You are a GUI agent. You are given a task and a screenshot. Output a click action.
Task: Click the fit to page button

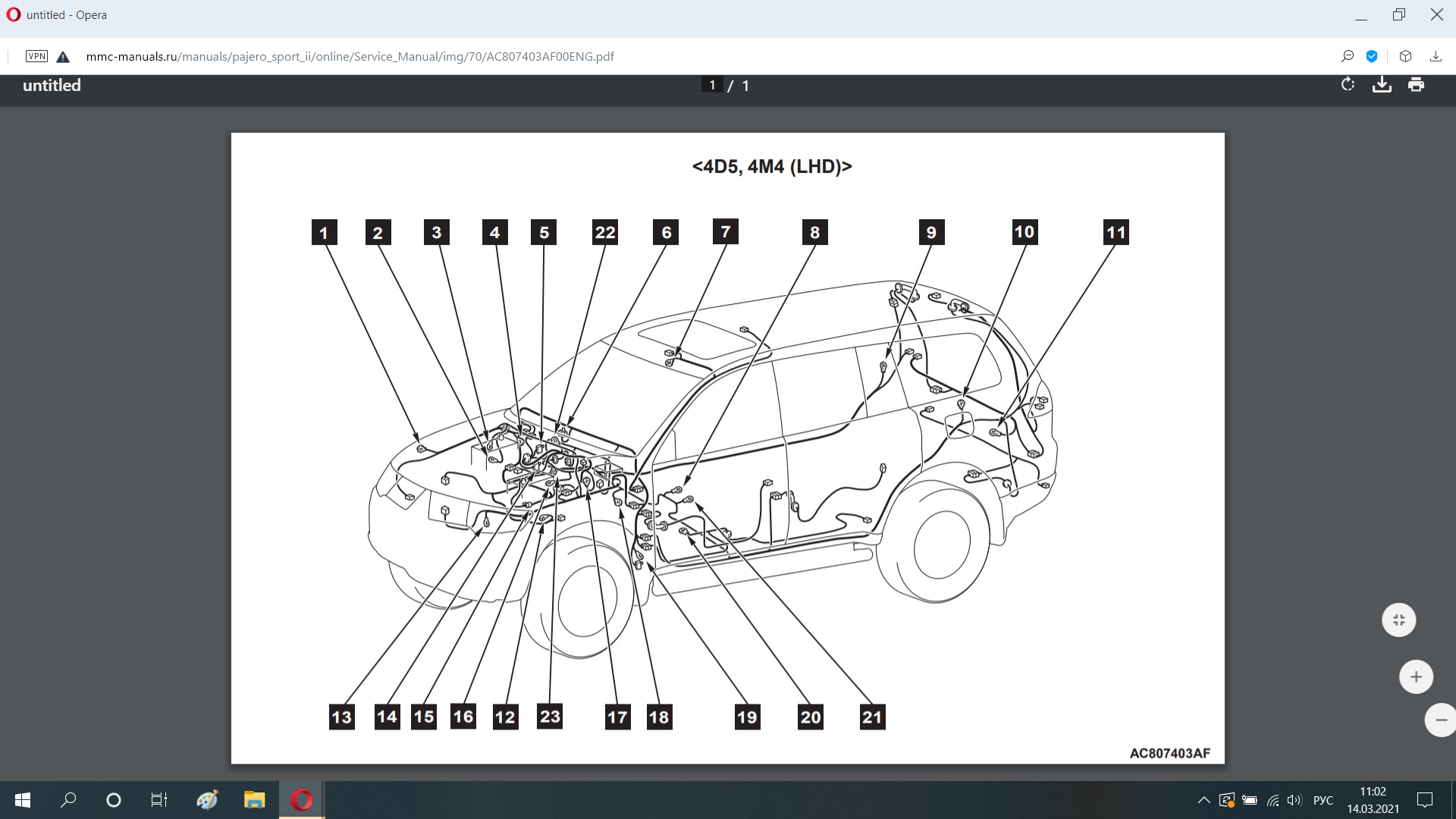pos(1398,620)
